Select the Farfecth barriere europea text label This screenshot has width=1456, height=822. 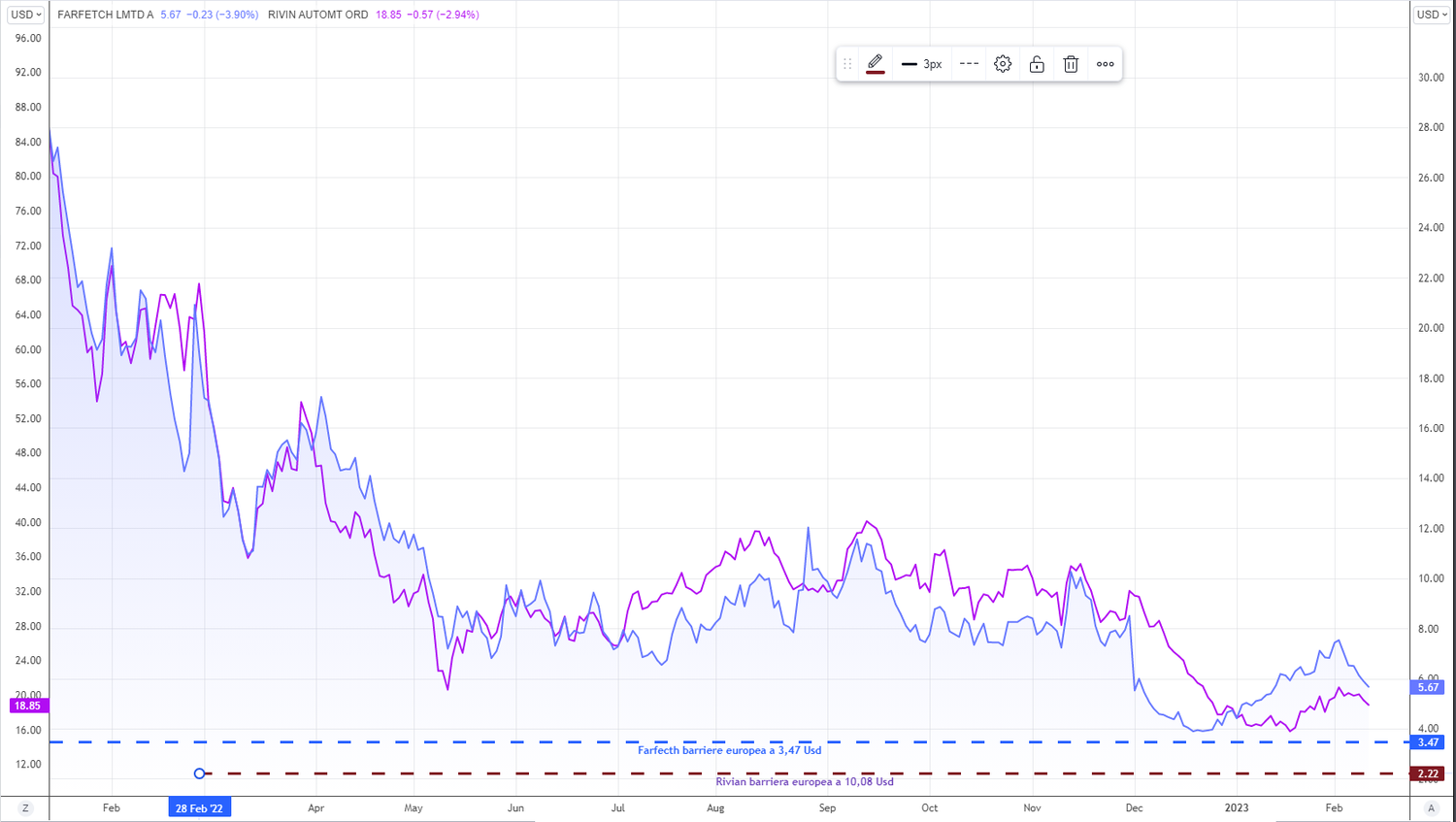pyautogui.click(x=729, y=750)
